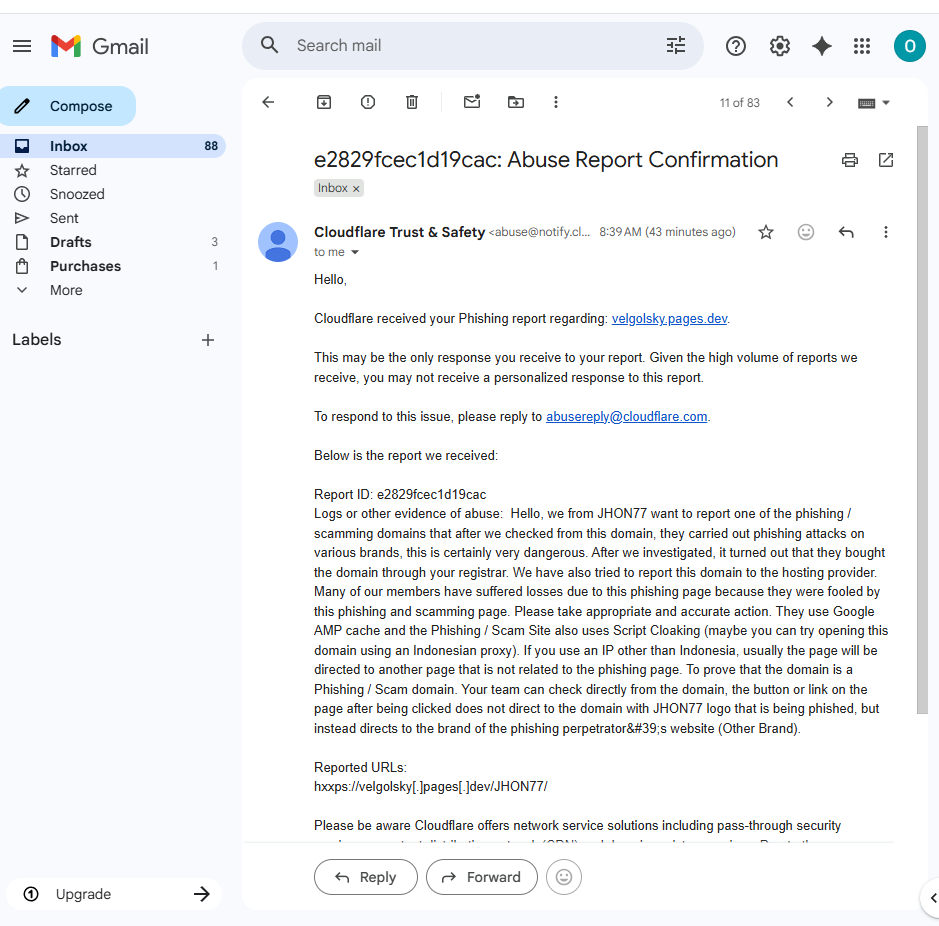Print all with printer icon

[849, 160]
